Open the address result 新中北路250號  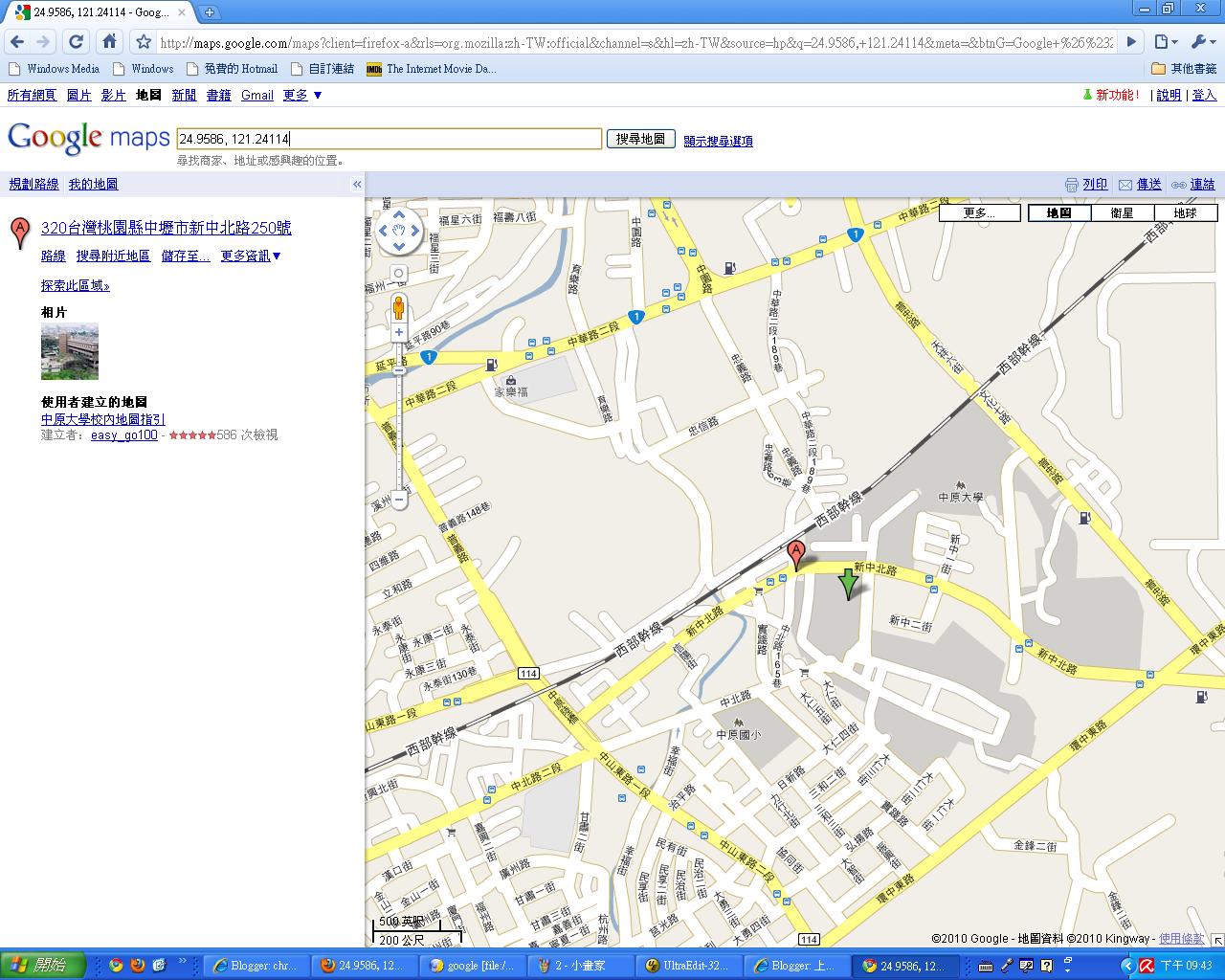pos(166,228)
